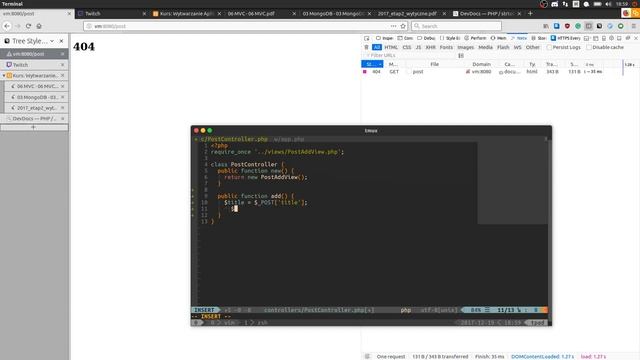
Task: Filter network requests by HTML
Action: point(391,47)
